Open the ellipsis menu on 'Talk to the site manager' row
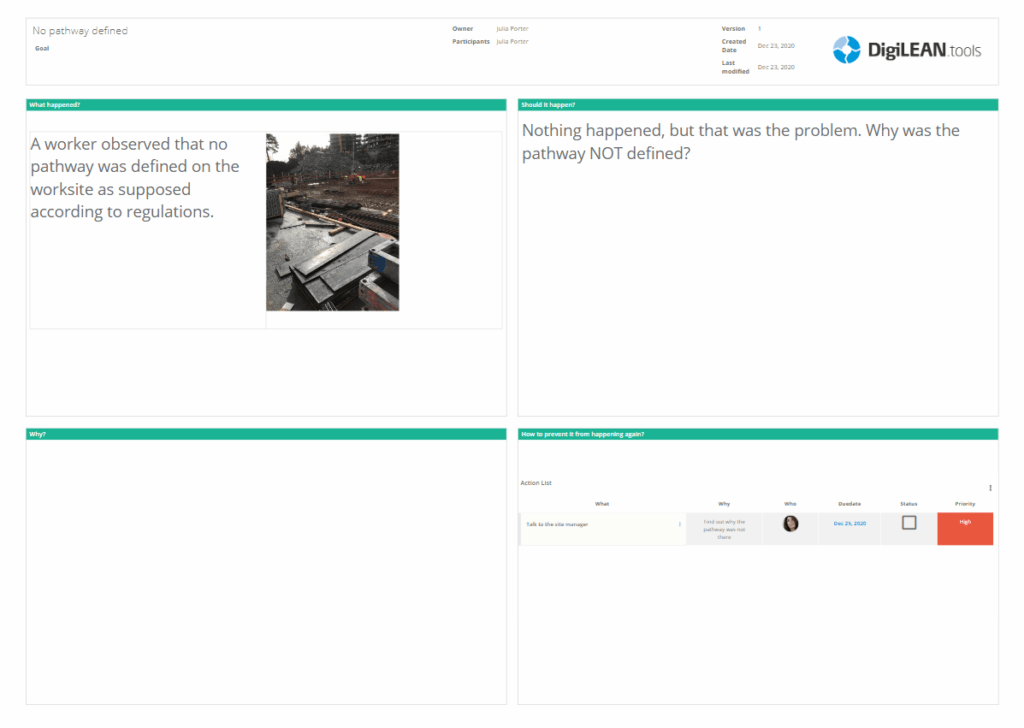The width and height of the screenshot is (1024, 728). [x=679, y=524]
